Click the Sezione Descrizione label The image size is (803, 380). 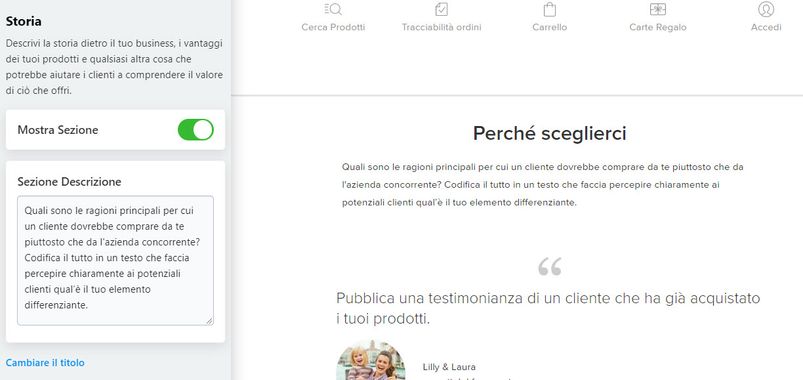click(69, 182)
